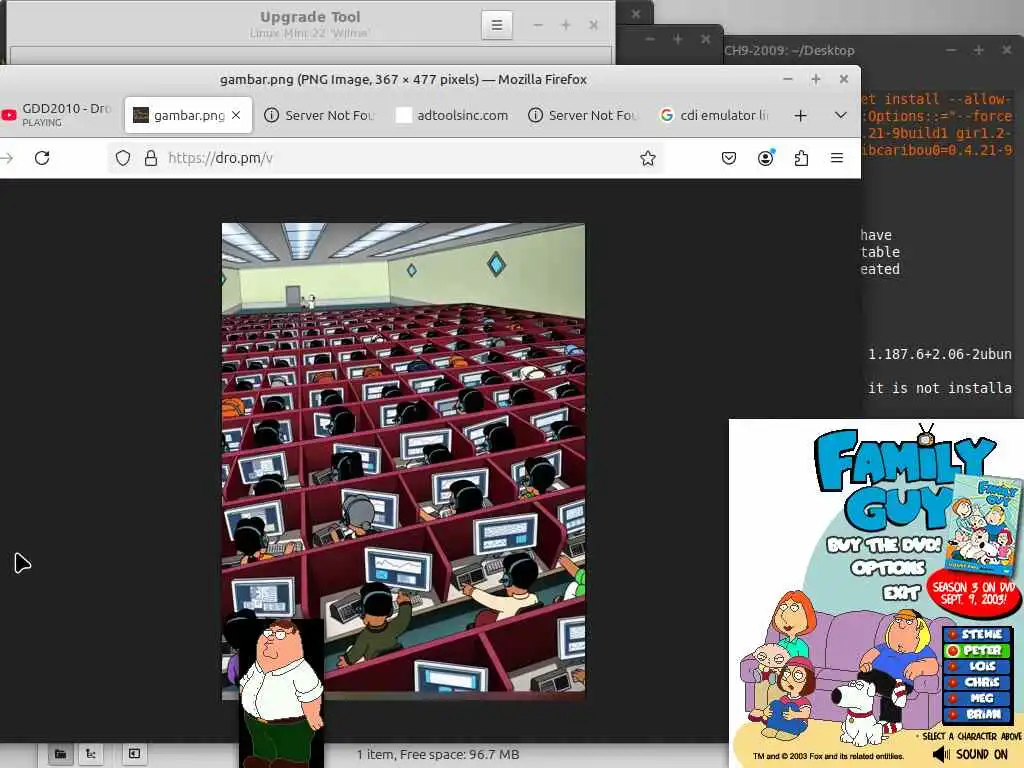Select Stewie character radio button
Screen dimensions: 1024x768
(954, 634)
